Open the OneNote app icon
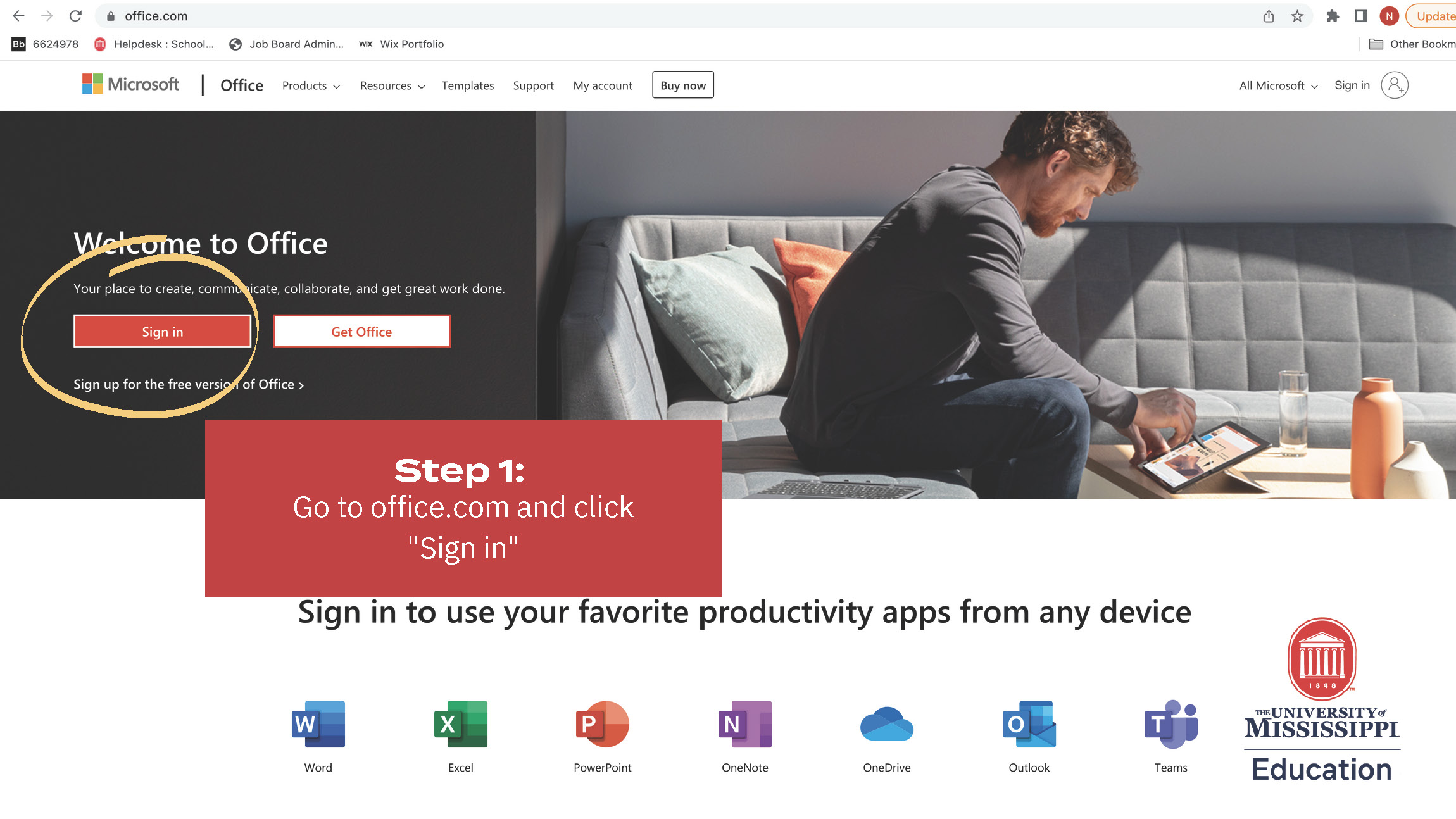1456x819 pixels. click(x=745, y=724)
